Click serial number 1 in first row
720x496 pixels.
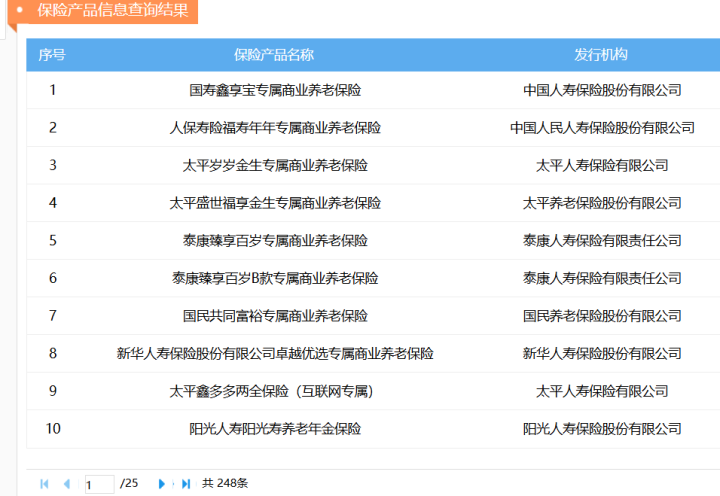coord(53,90)
